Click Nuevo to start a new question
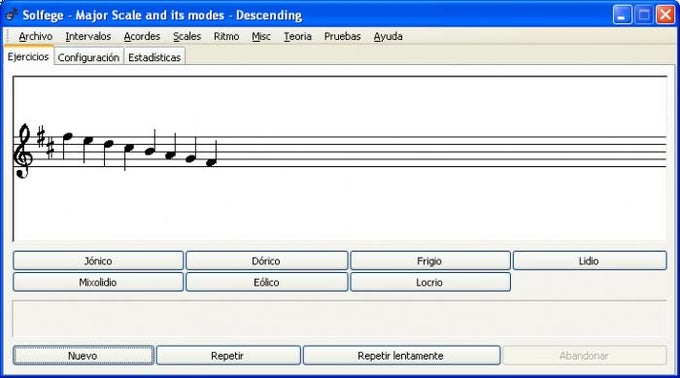The image size is (680, 378). (x=83, y=355)
